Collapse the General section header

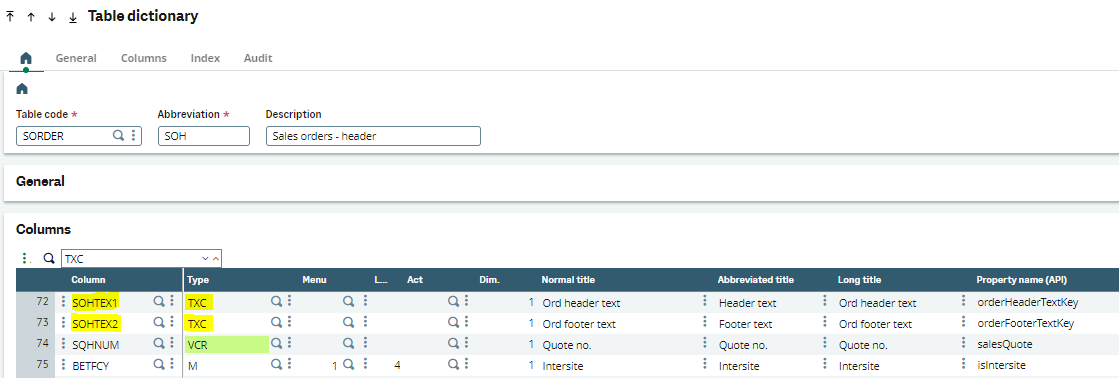coord(40,181)
